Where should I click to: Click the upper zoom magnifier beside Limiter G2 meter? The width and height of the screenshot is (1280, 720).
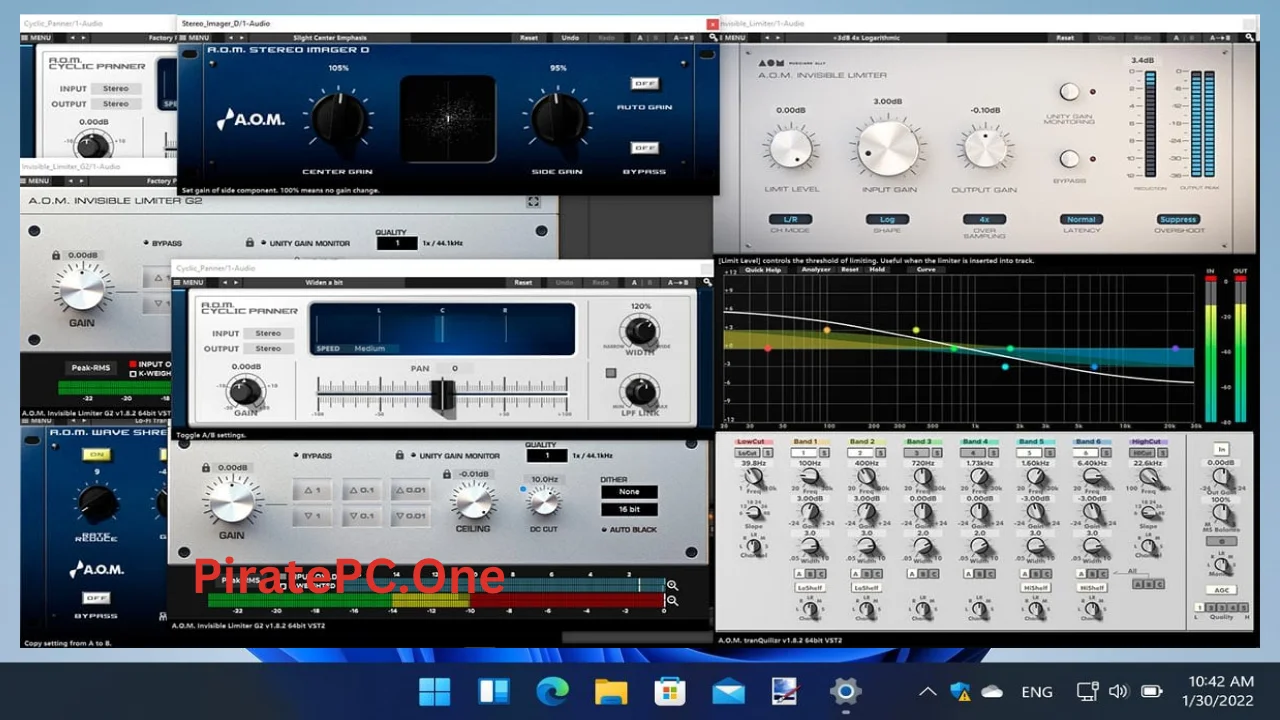[x=672, y=585]
